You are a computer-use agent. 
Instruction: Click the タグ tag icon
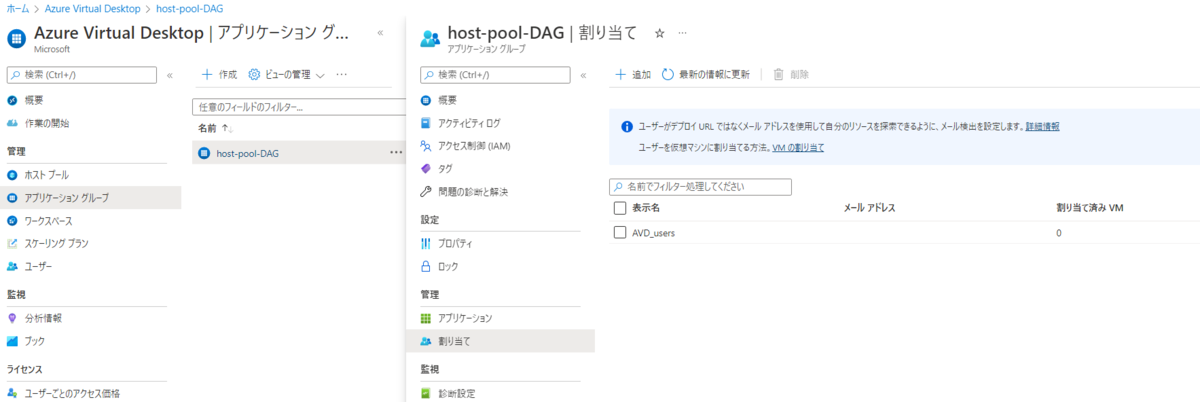point(427,169)
